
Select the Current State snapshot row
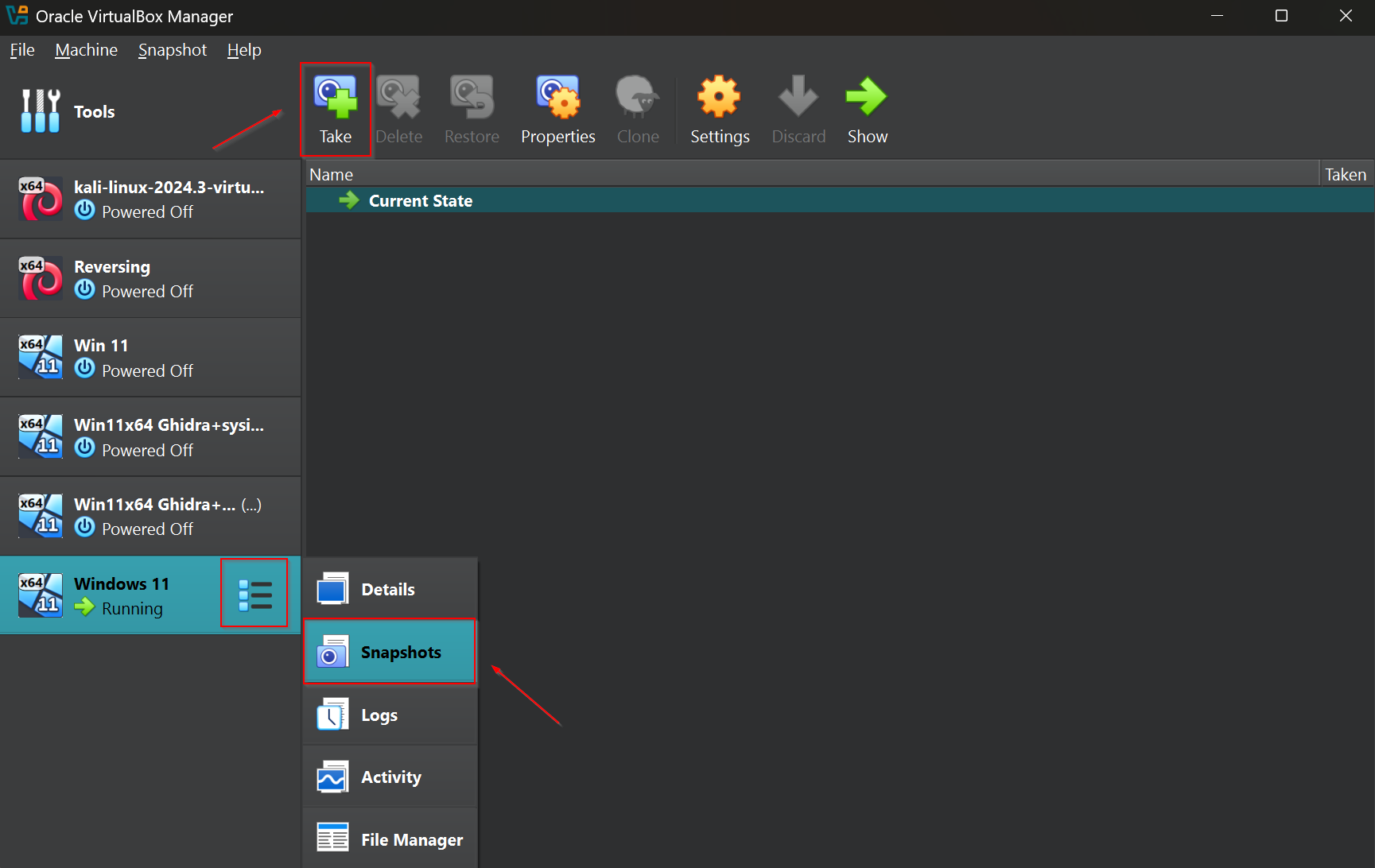pos(840,200)
